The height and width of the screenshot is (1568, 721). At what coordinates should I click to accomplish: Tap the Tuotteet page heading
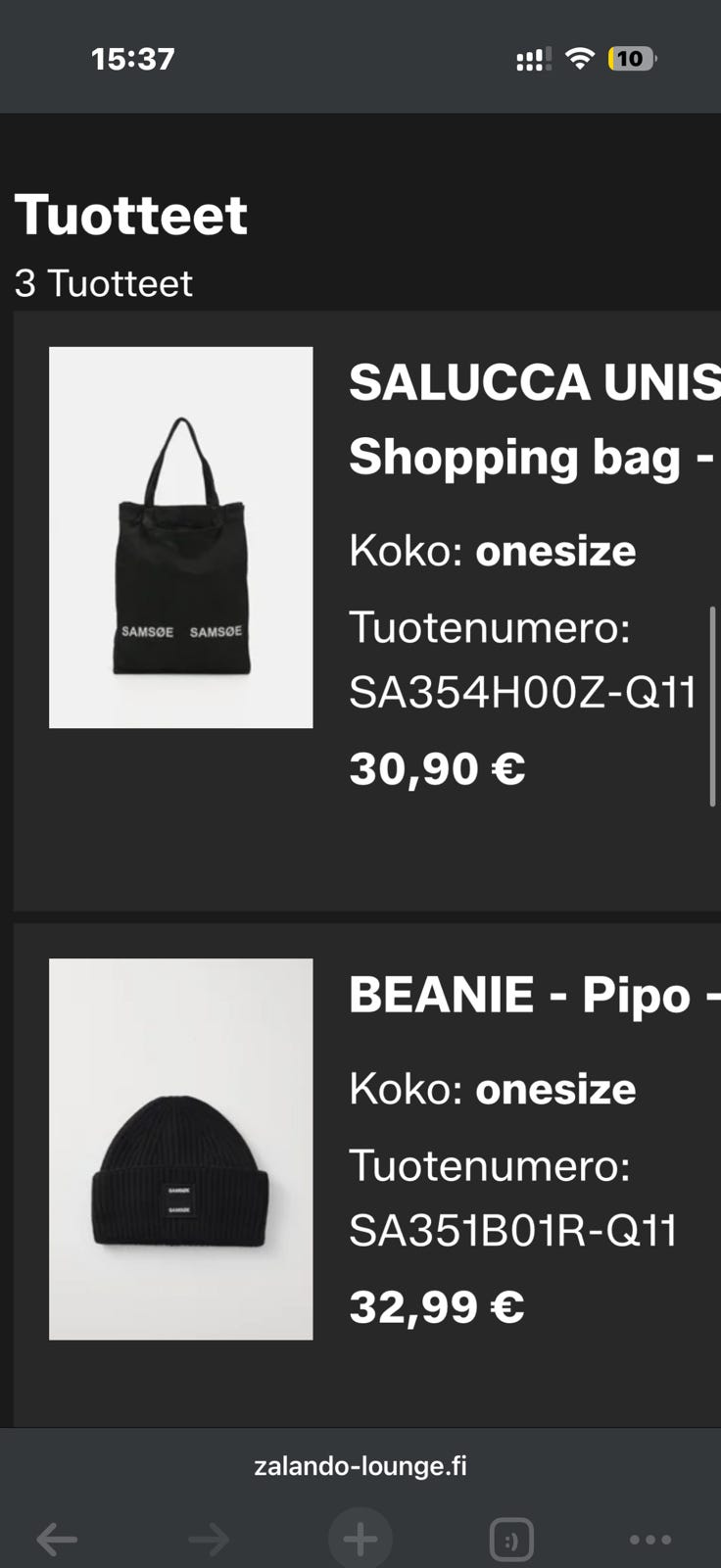click(131, 215)
